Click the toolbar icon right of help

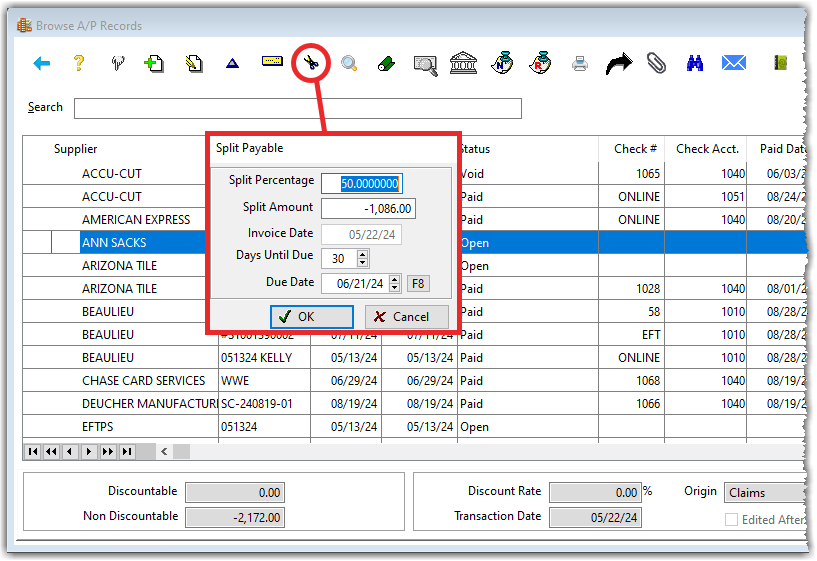[118, 63]
